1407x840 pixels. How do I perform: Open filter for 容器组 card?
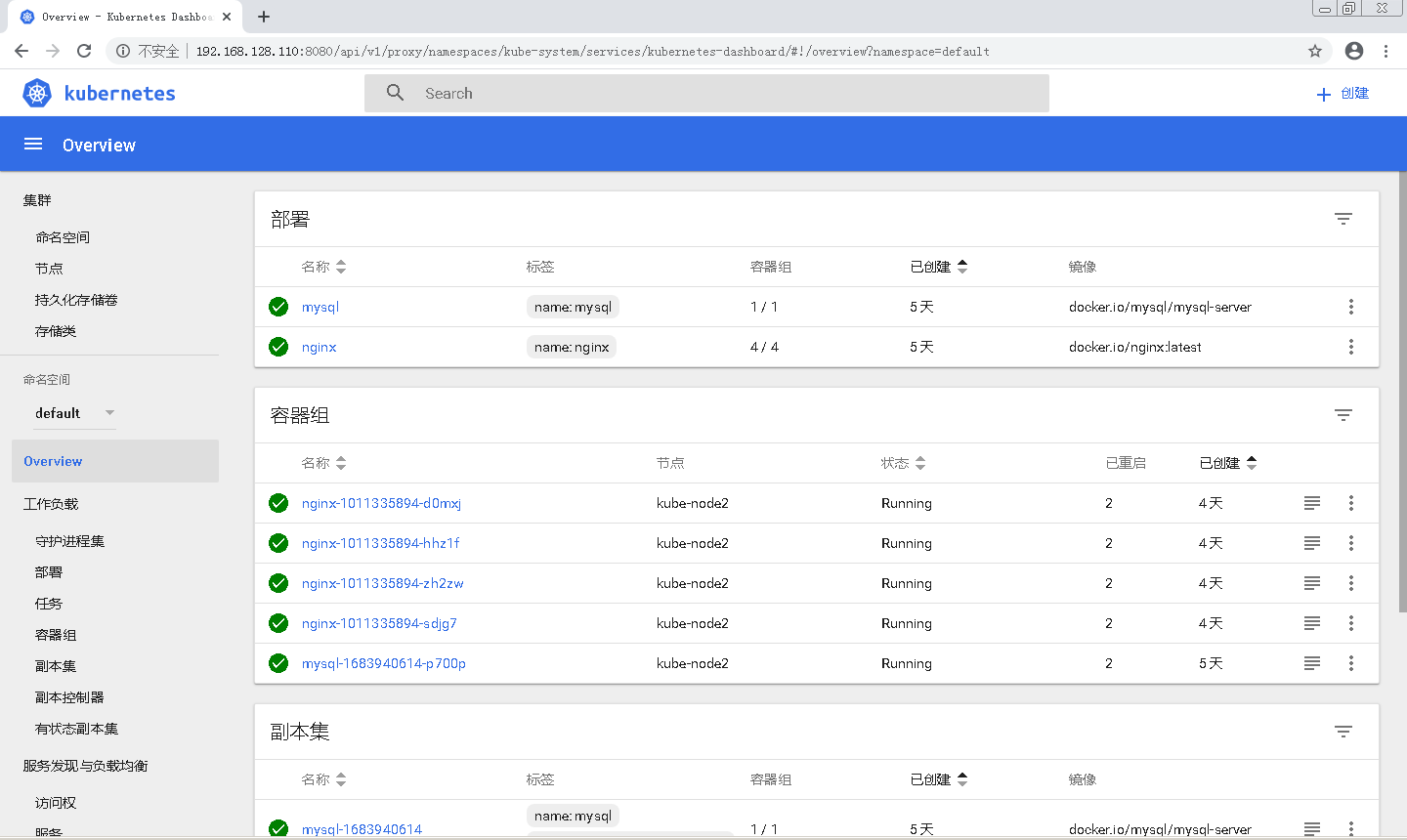point(1343,415)
